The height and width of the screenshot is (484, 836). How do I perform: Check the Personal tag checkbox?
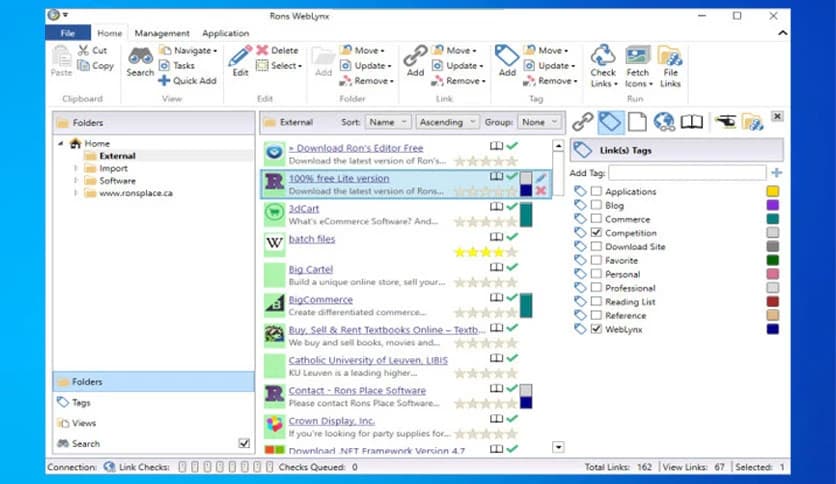596,274
